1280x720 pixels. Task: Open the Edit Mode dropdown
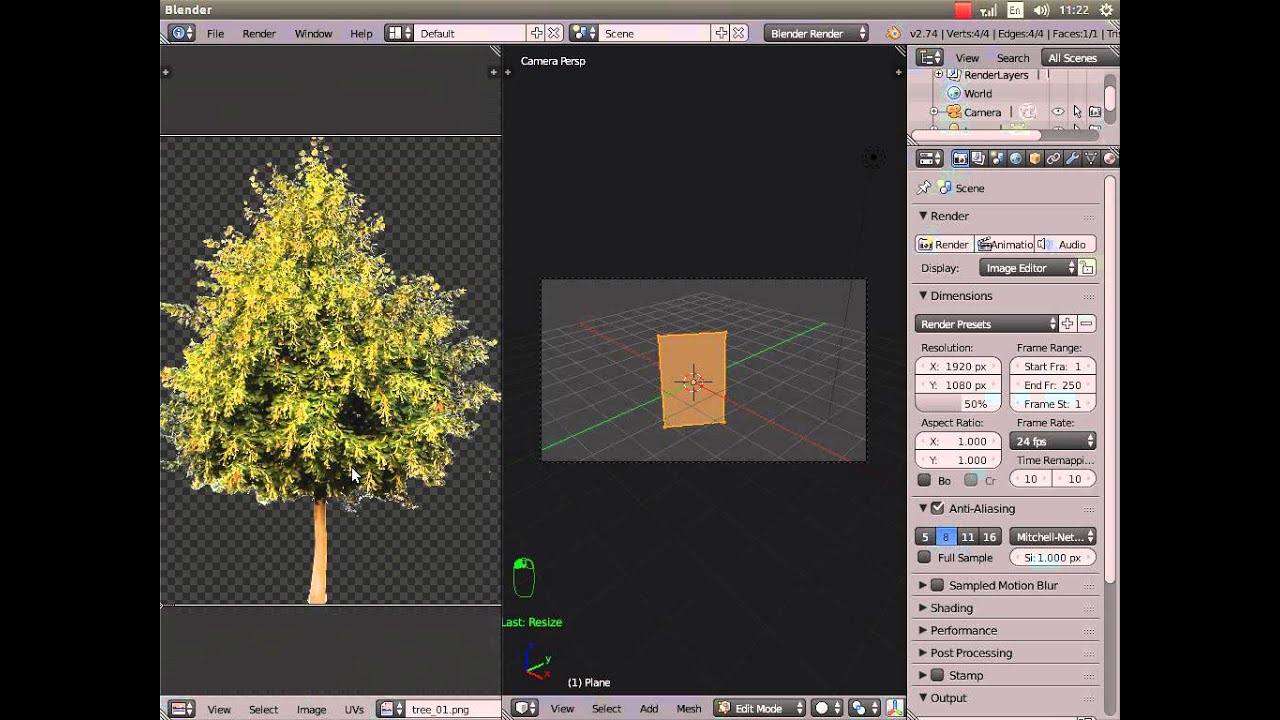[760, 708]
